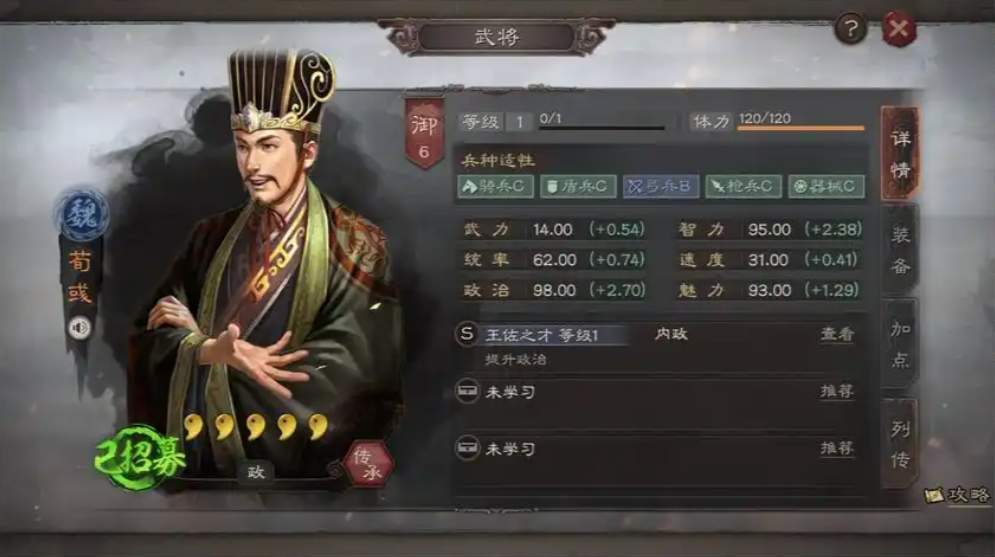995x557 pixels.
Task: Click the orange 体力 stamina bar
Action: tap(801, 128)
